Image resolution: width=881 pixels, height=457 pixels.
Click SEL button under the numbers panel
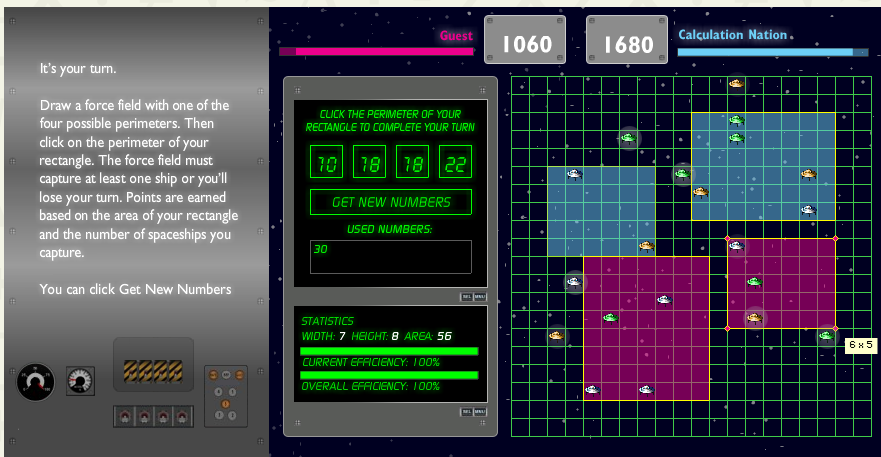[466, 297]
